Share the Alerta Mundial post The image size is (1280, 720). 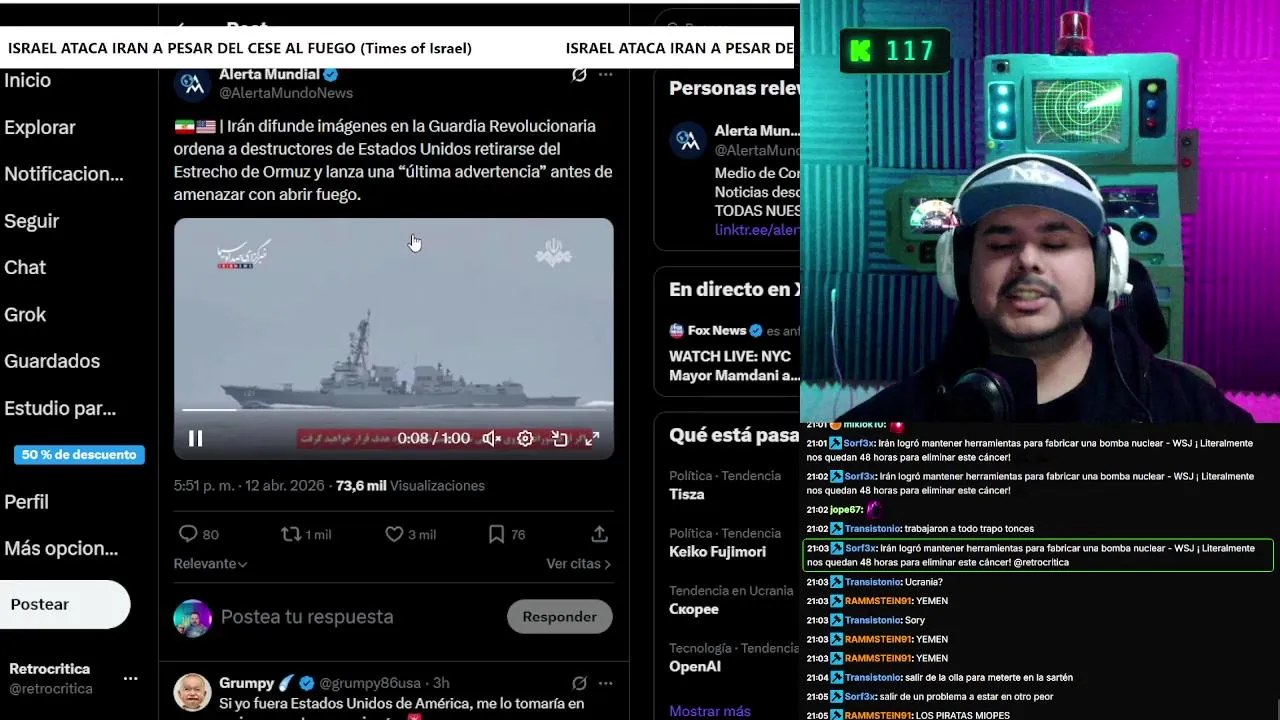[599, 535]
